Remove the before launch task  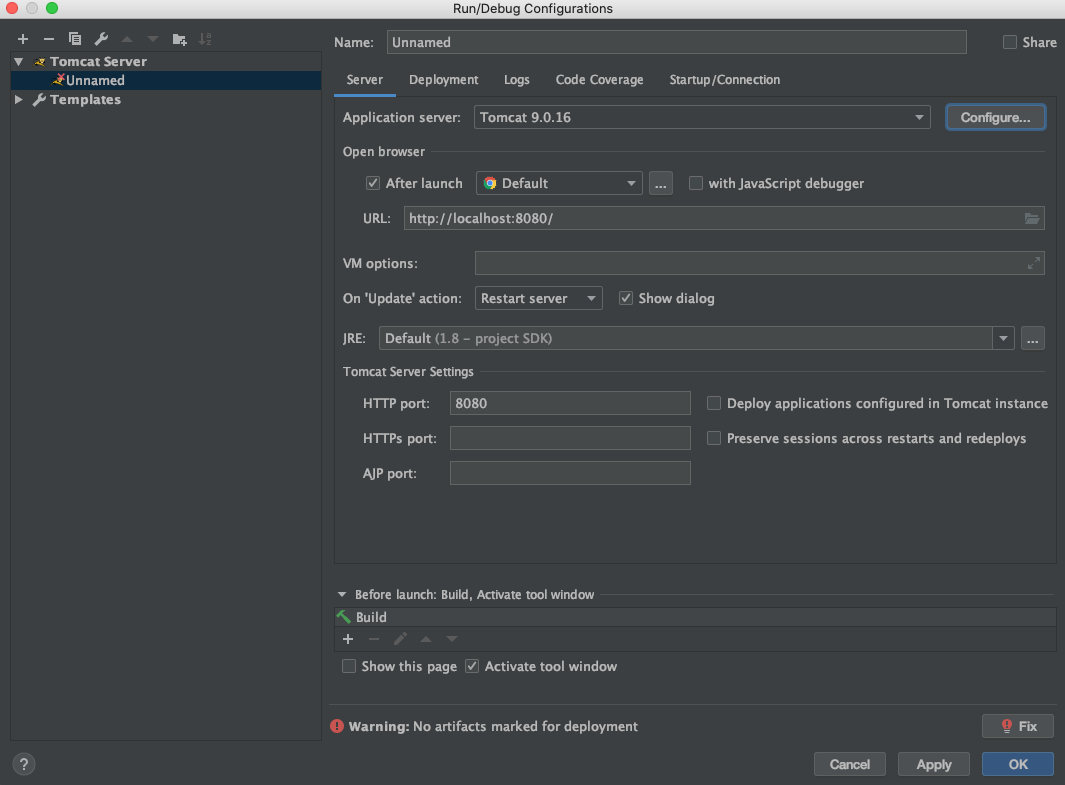click(x=374, y=639)
